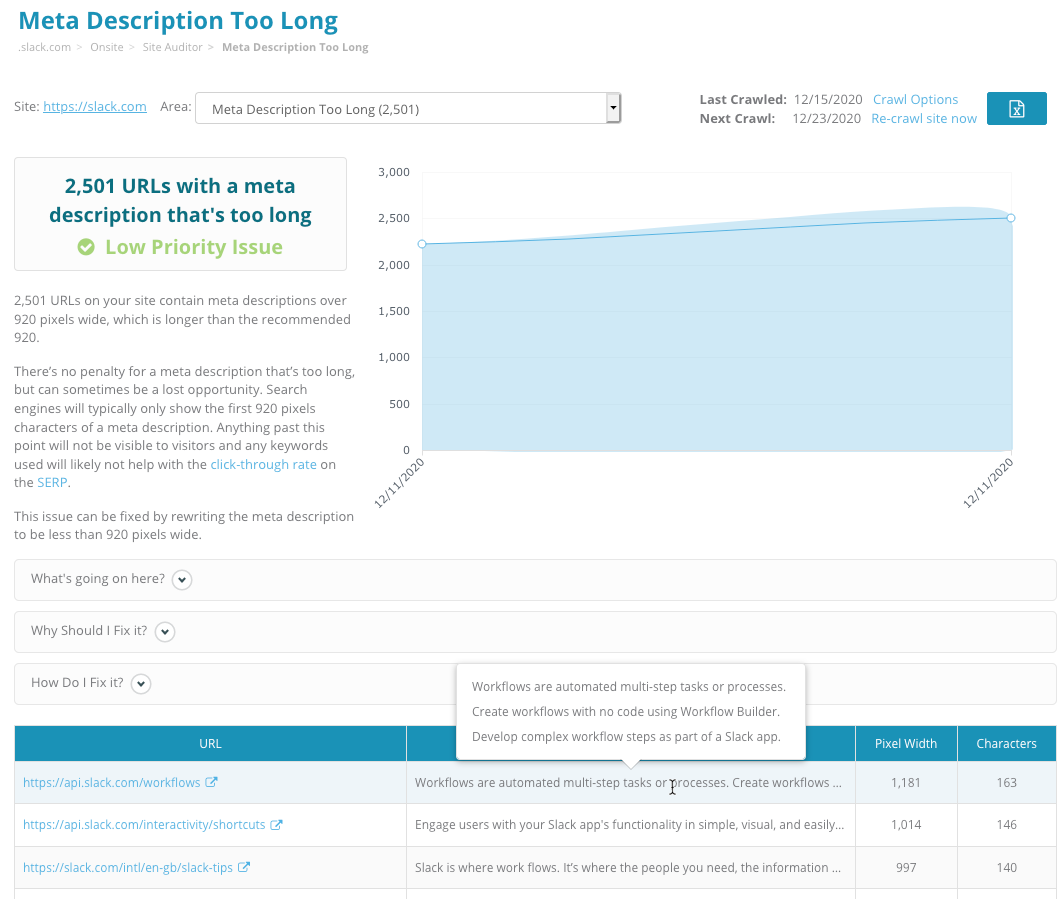Open the Crawl Options link
The image size is (1064, 899).
point(915,99)
